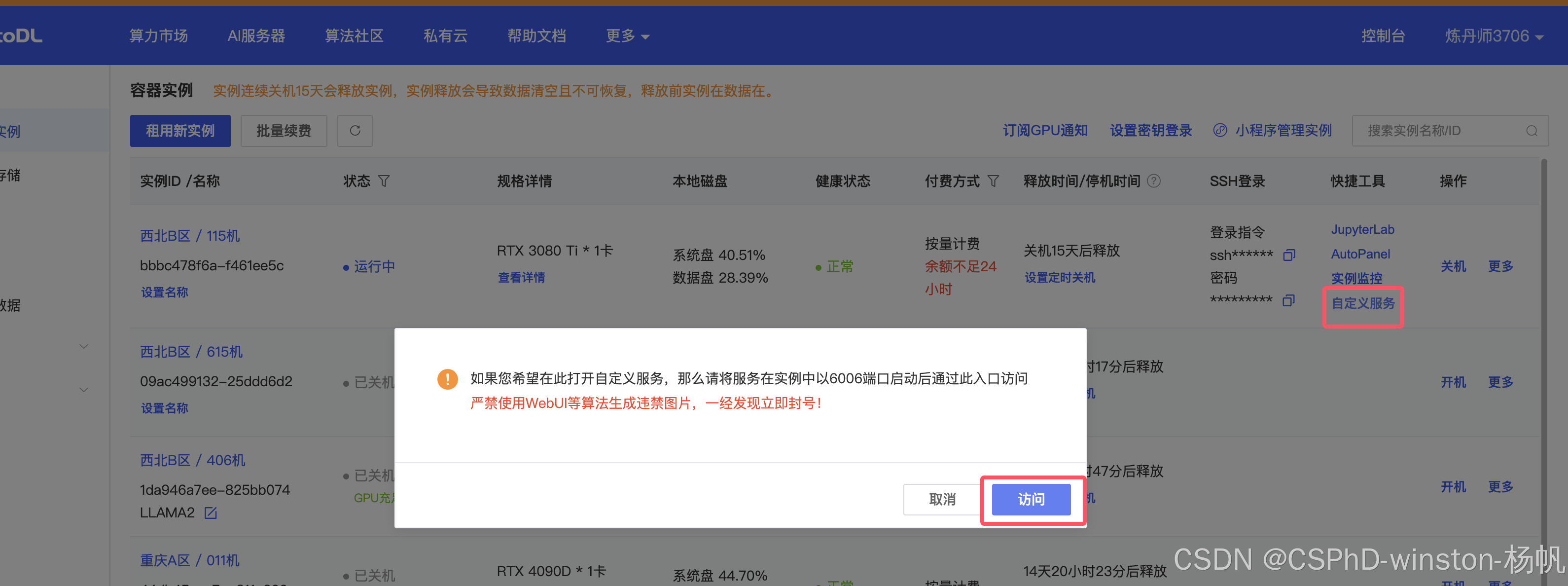Click the 租用新实例 button
Viewport: 1568px width, 586px height.
(180, 130)
